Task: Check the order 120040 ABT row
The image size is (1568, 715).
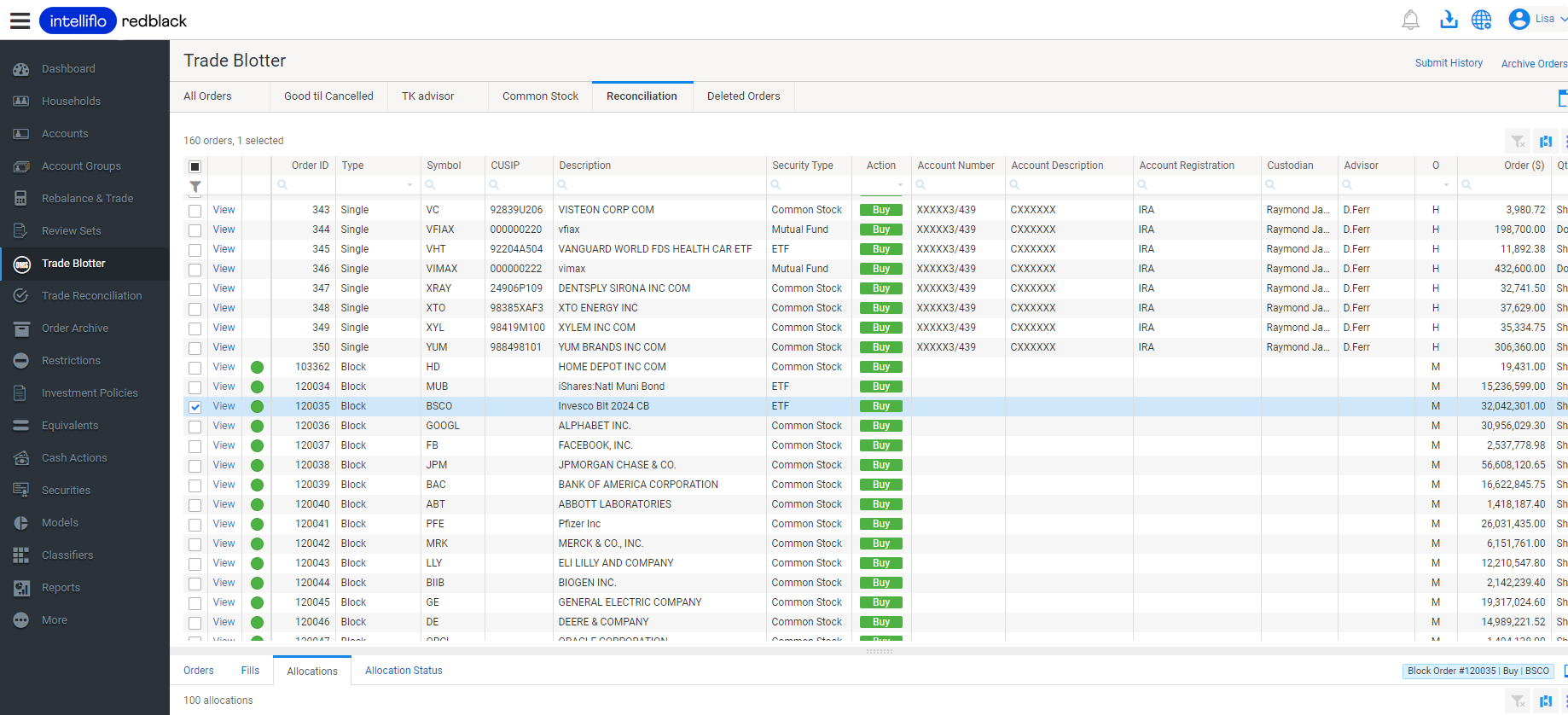Action: [195, 505]
